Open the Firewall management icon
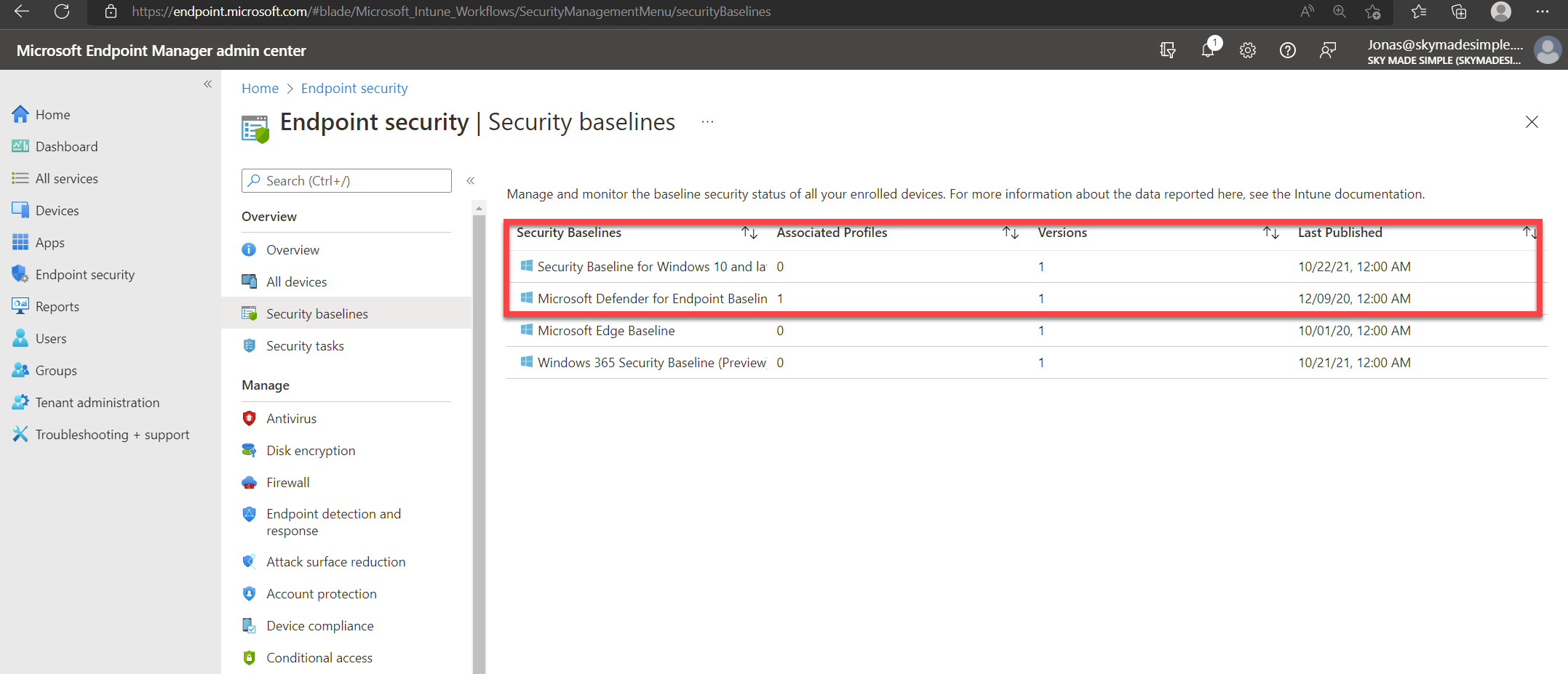Viewport: 1568px width, 674px height. pyautogui.click(x=250, y=482)
